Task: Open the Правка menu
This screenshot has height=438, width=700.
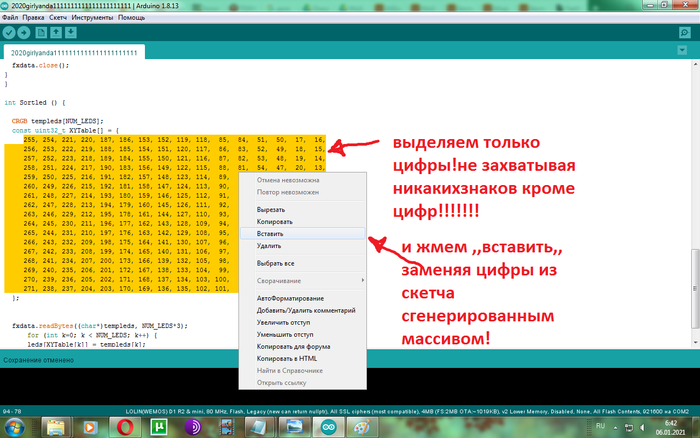Action: click(33, 17)
